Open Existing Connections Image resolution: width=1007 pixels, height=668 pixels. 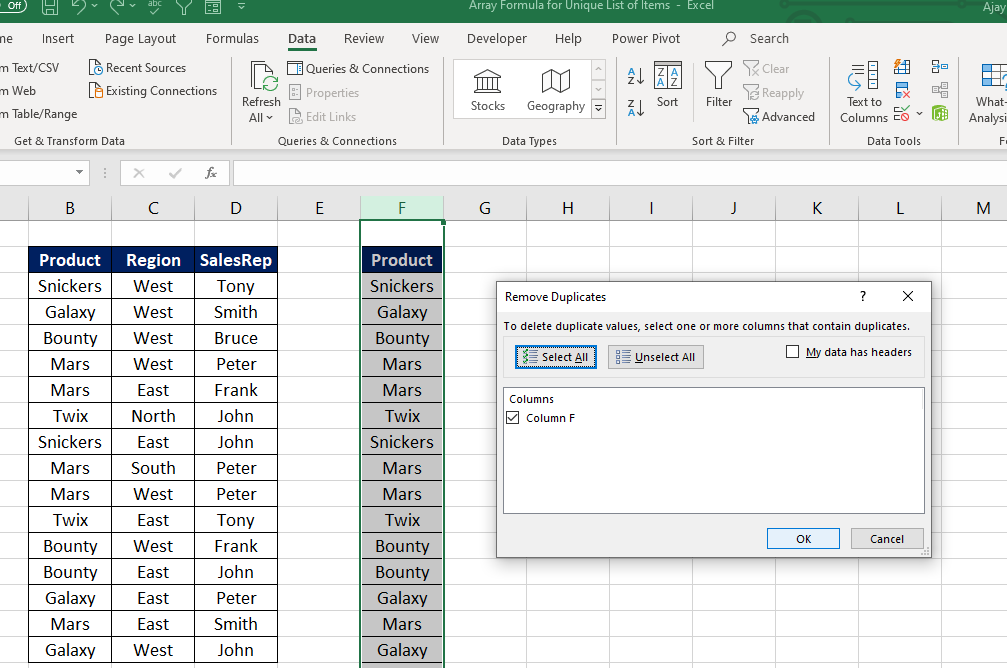[153, 91]
